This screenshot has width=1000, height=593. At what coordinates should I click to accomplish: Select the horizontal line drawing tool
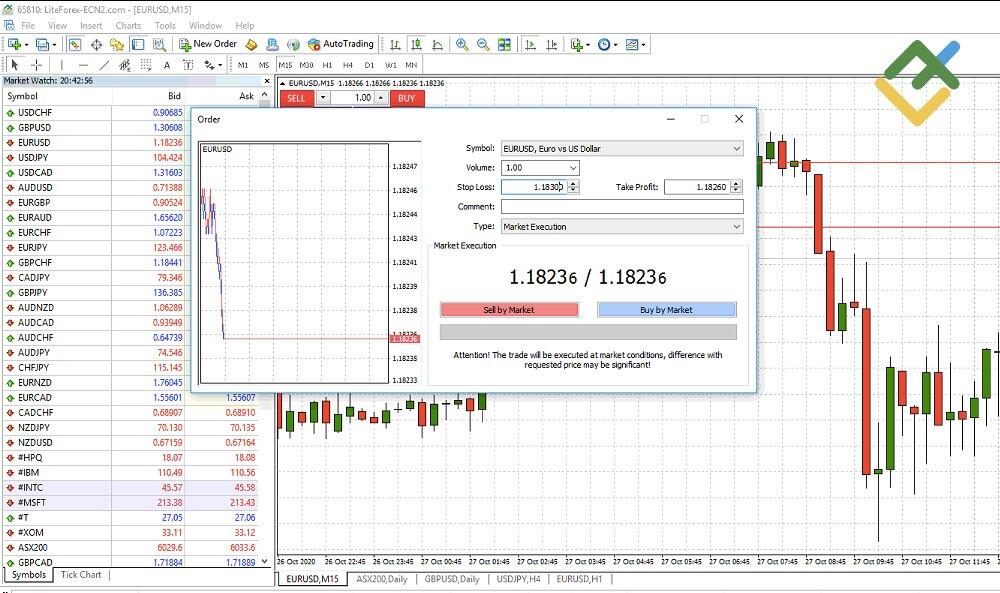[x=82, y=63]
